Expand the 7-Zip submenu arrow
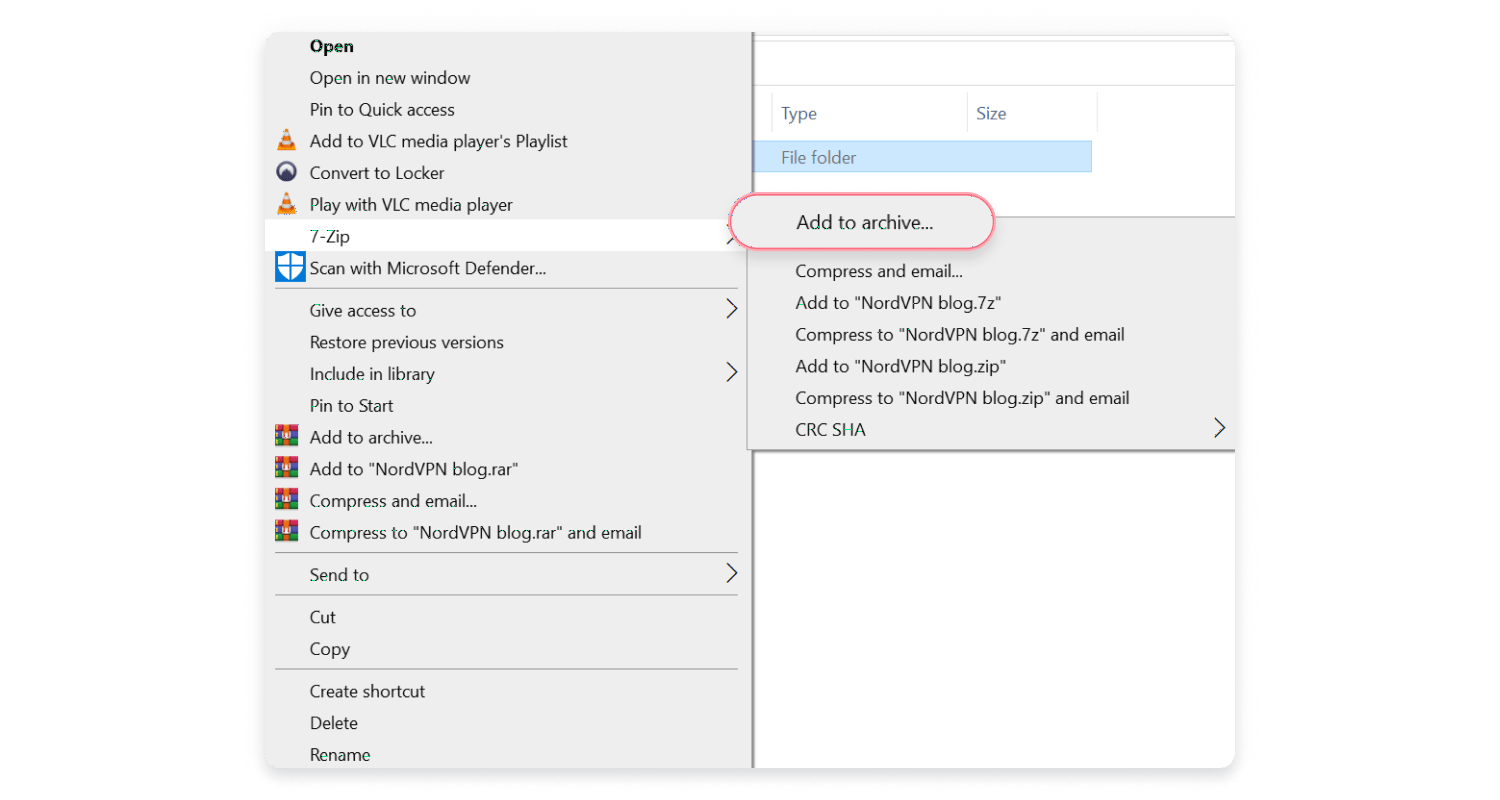This screenshot has width=1500, height=800. coord(729,236)
